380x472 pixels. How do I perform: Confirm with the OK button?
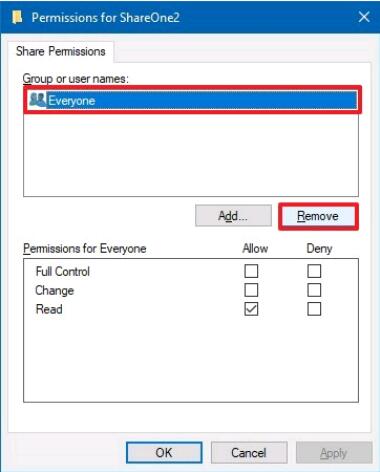164,453
